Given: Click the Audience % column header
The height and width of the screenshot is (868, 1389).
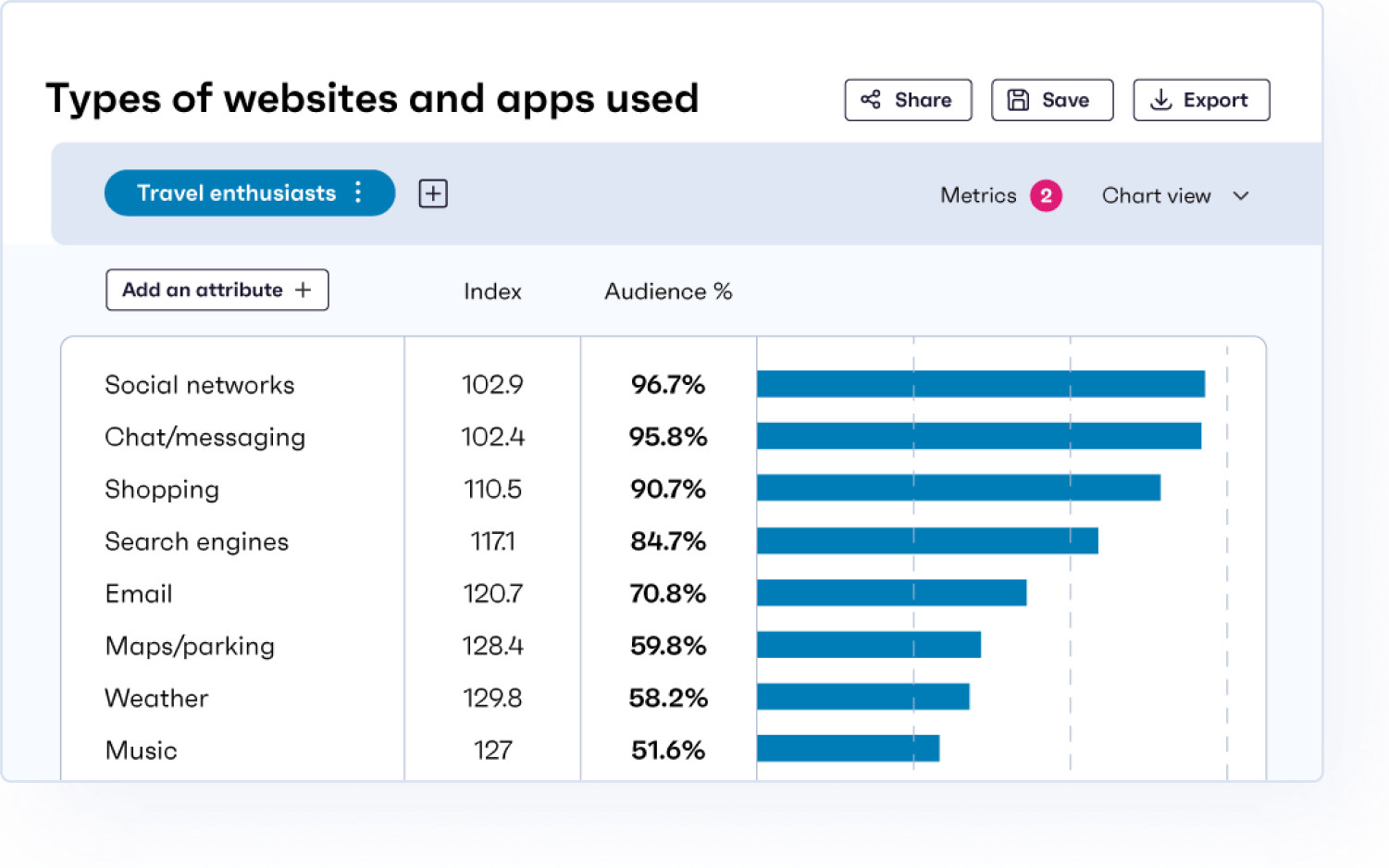Looking at the screenshot, I should [667, 291].
